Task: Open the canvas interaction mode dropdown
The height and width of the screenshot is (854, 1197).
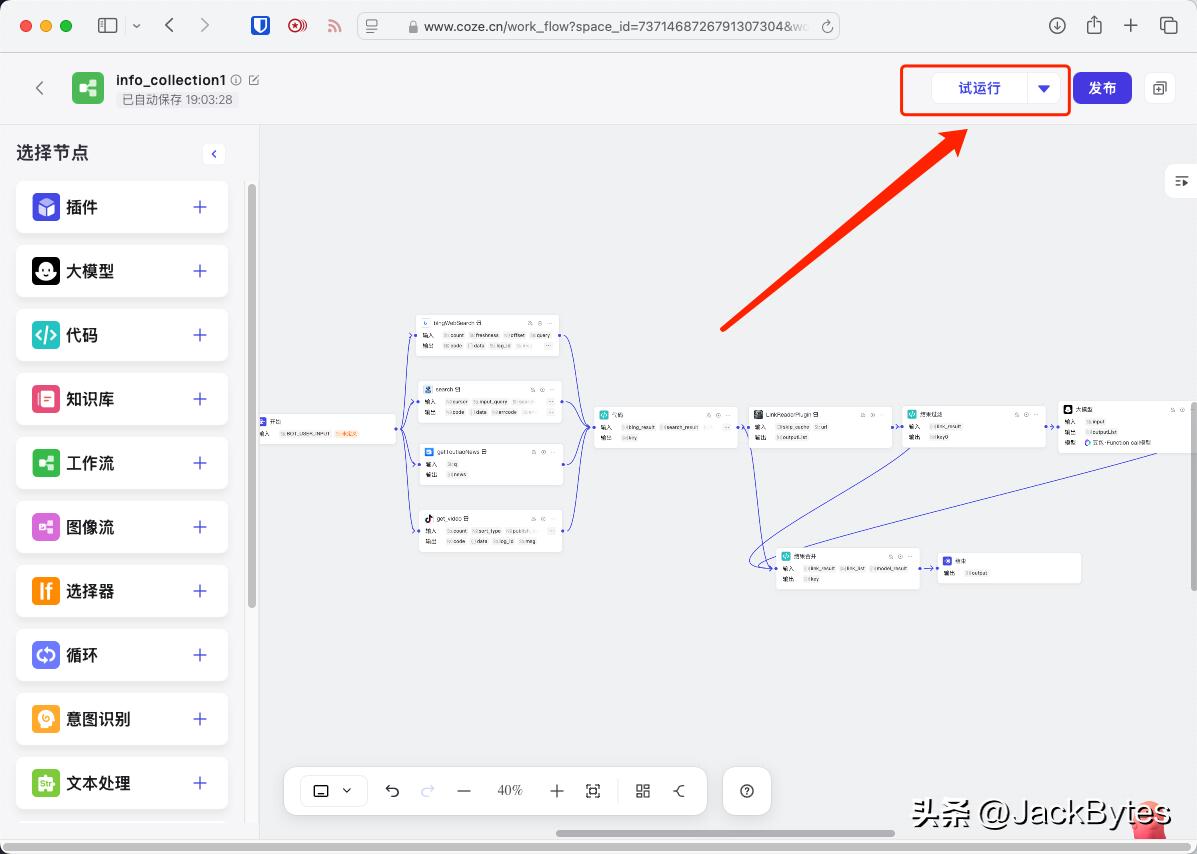Action: pos(334,791)
